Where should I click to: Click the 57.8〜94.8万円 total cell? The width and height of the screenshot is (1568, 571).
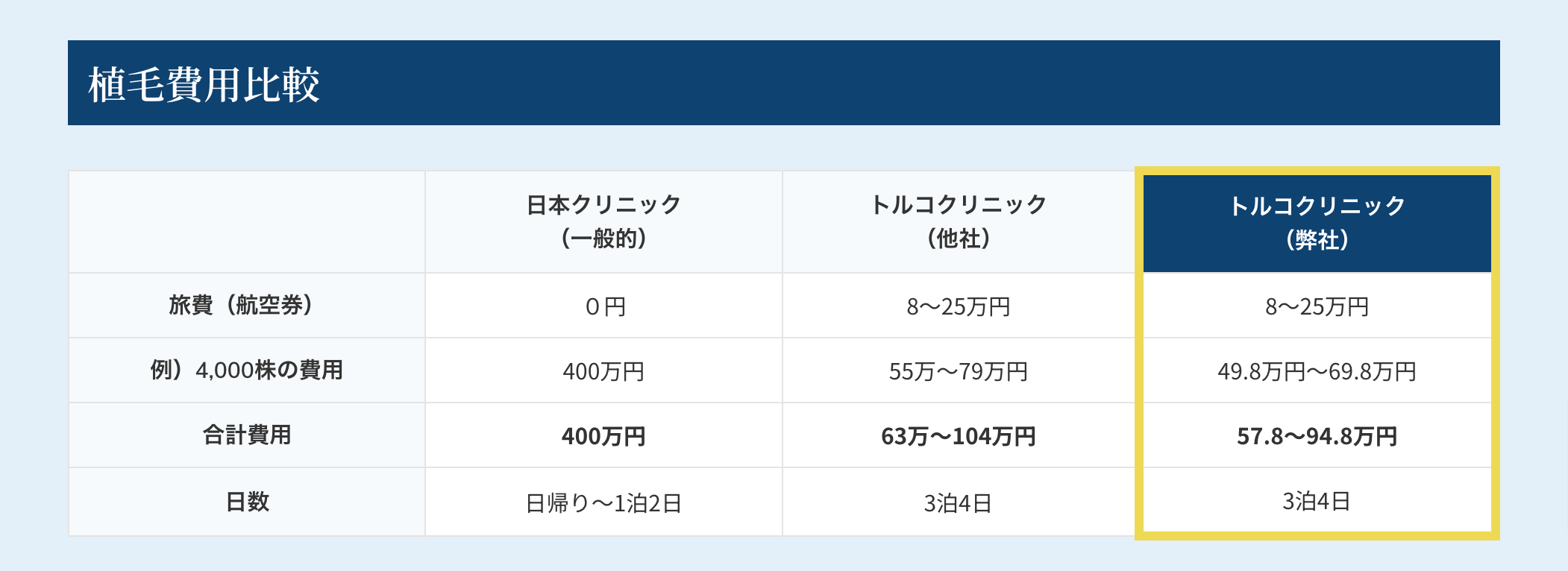click(1317, 436)
